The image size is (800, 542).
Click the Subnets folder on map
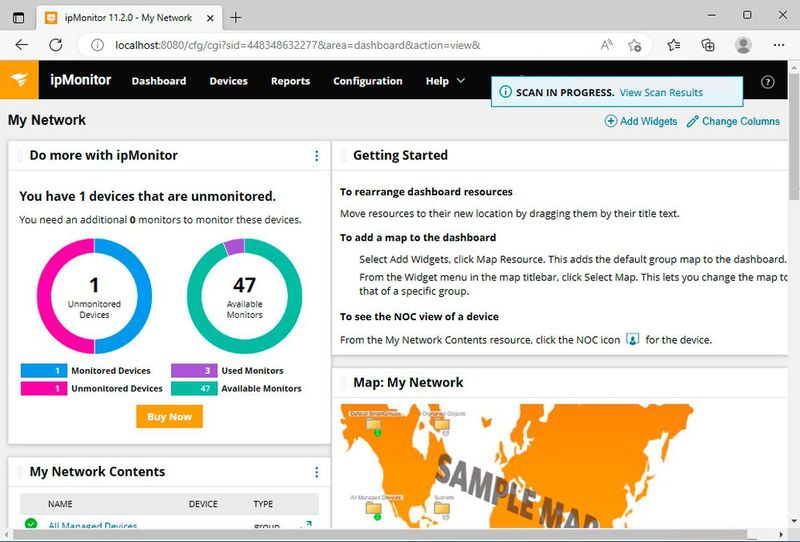click(441, 508)
